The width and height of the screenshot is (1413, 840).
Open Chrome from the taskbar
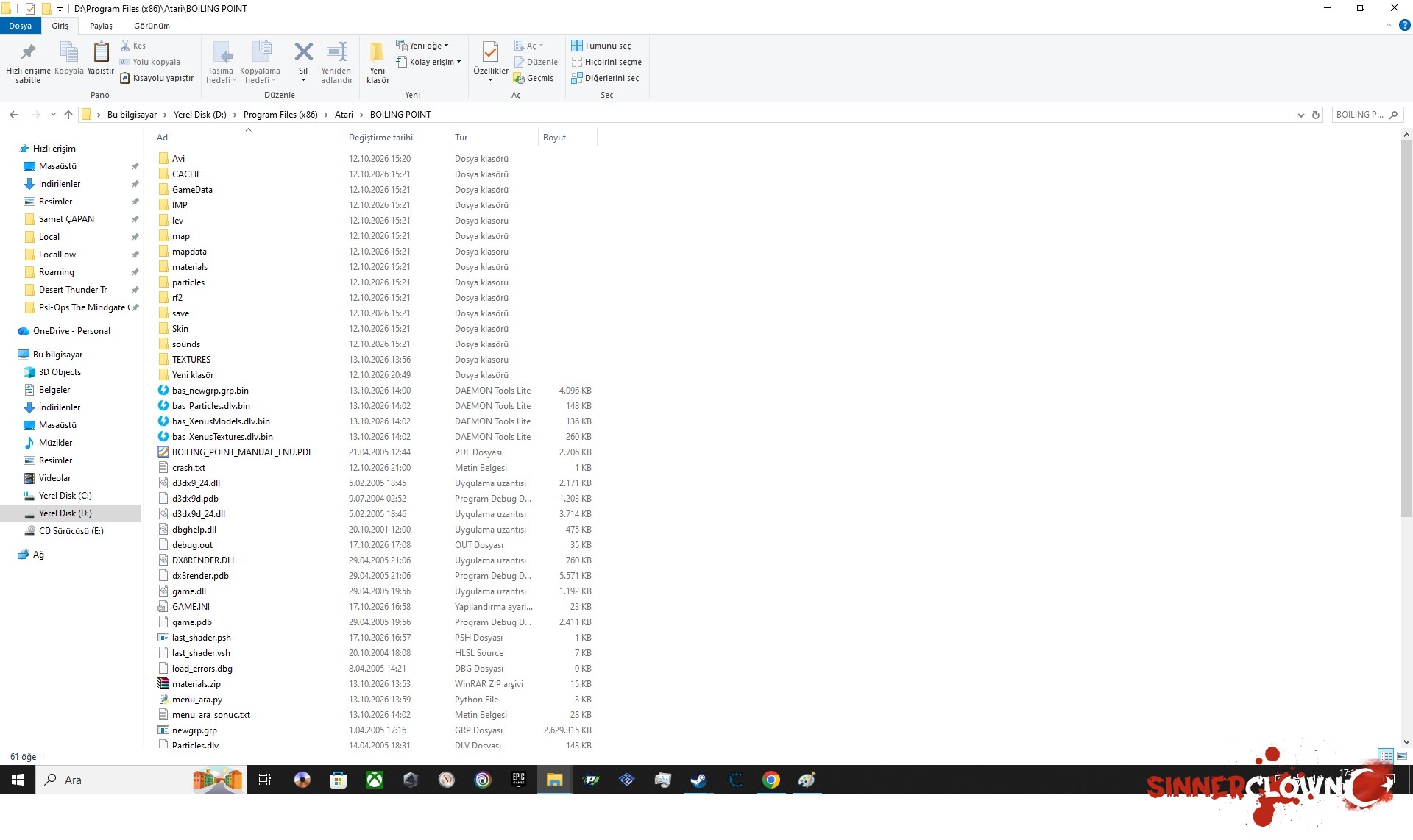pos(771,780)
